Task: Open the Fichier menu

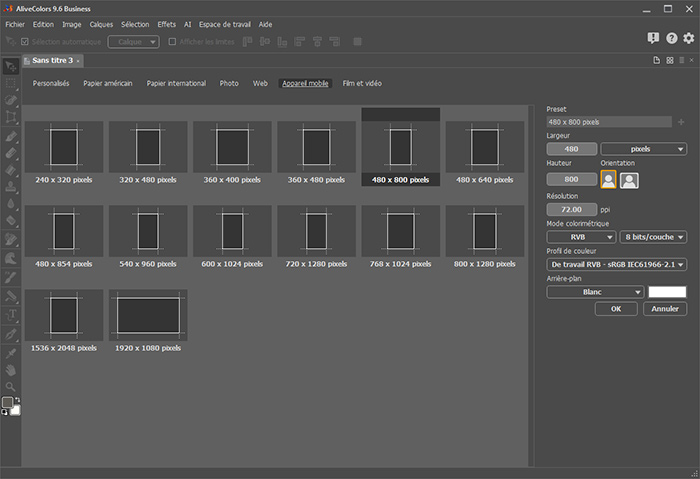Action: [x=15, y=25]
